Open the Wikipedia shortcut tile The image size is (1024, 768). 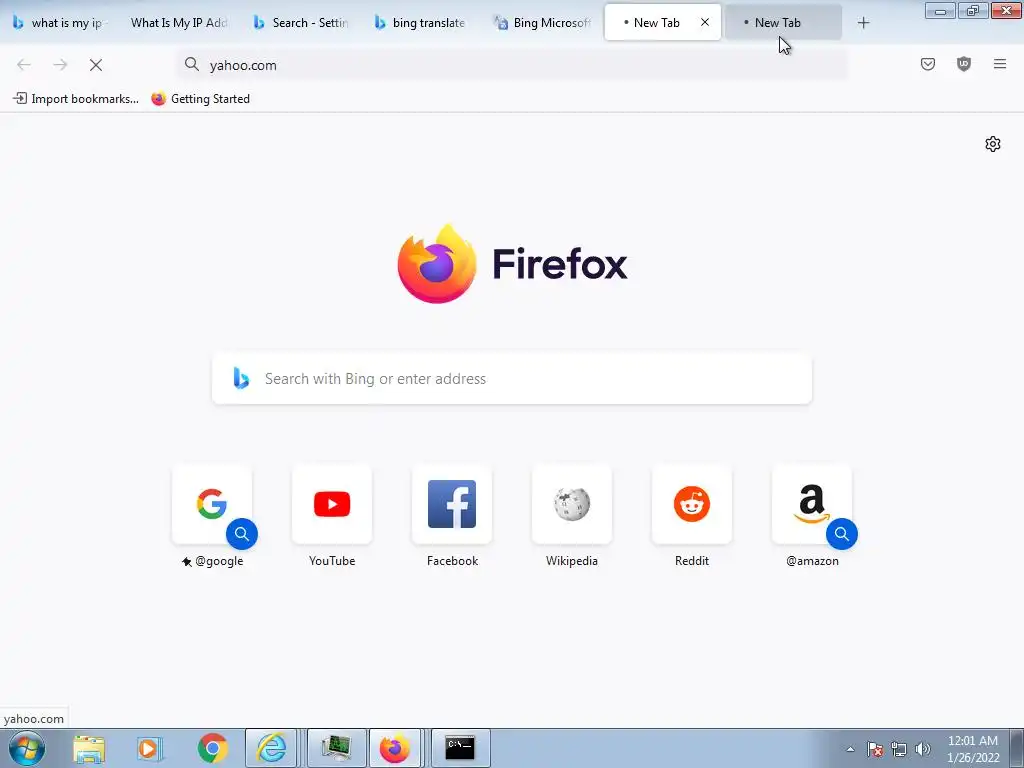click(x=572, y=504)
